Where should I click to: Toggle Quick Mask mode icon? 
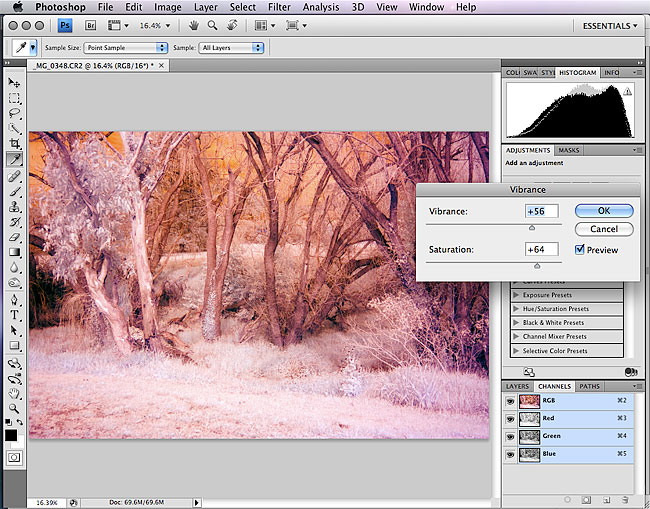tap(14, 456)
